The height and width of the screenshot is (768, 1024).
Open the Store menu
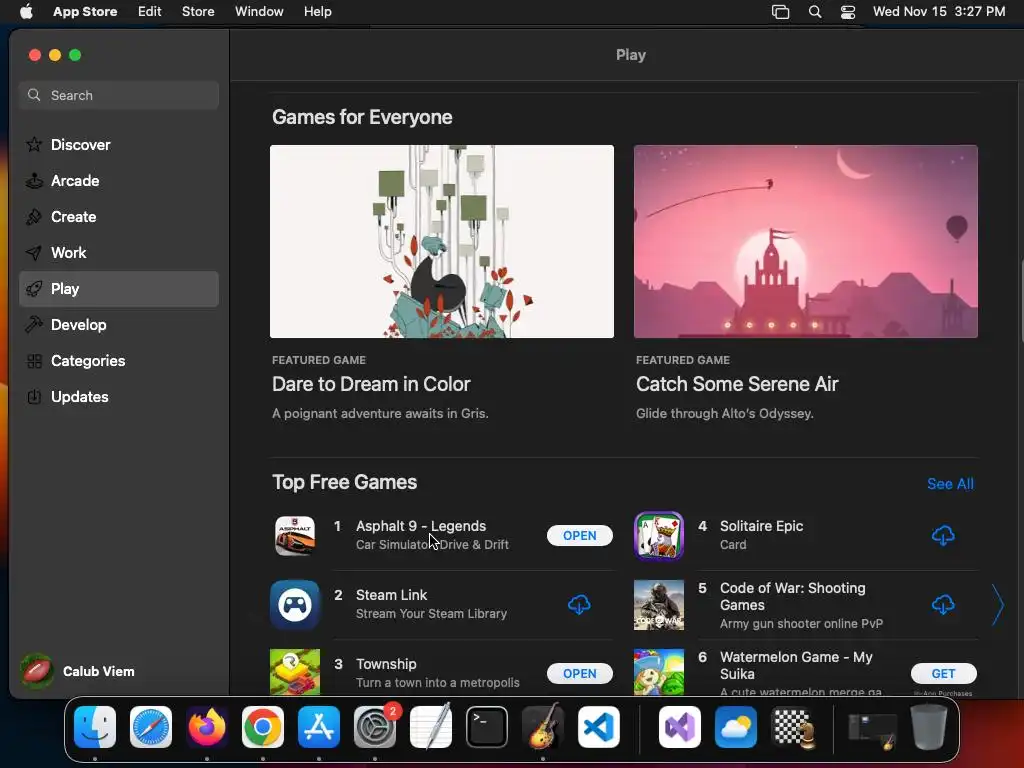[x=198, y=12]
